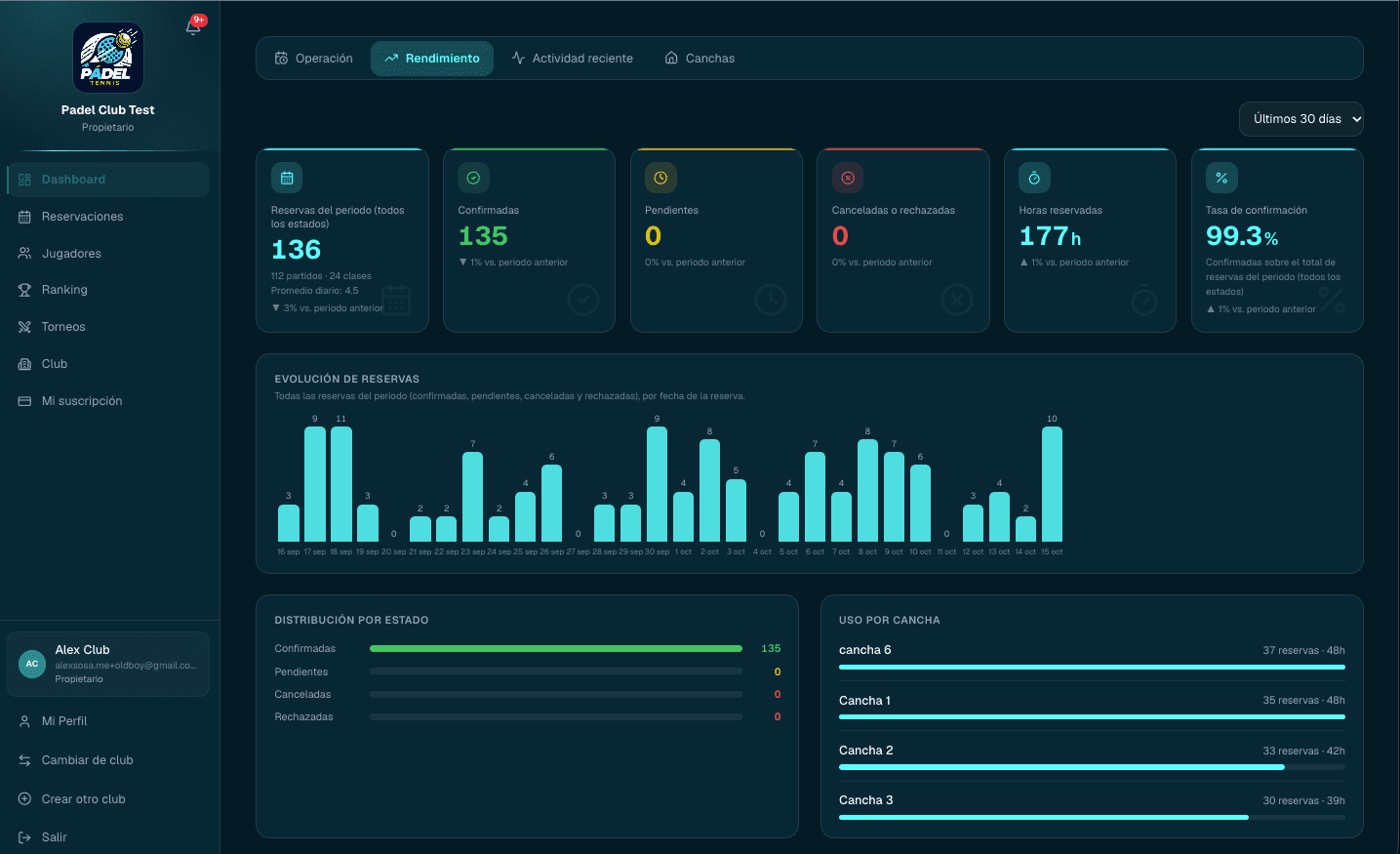The image size is (1400, 854).
Task: Click the green check icon on Confirmadas card
Action: (x=473, y=178)
